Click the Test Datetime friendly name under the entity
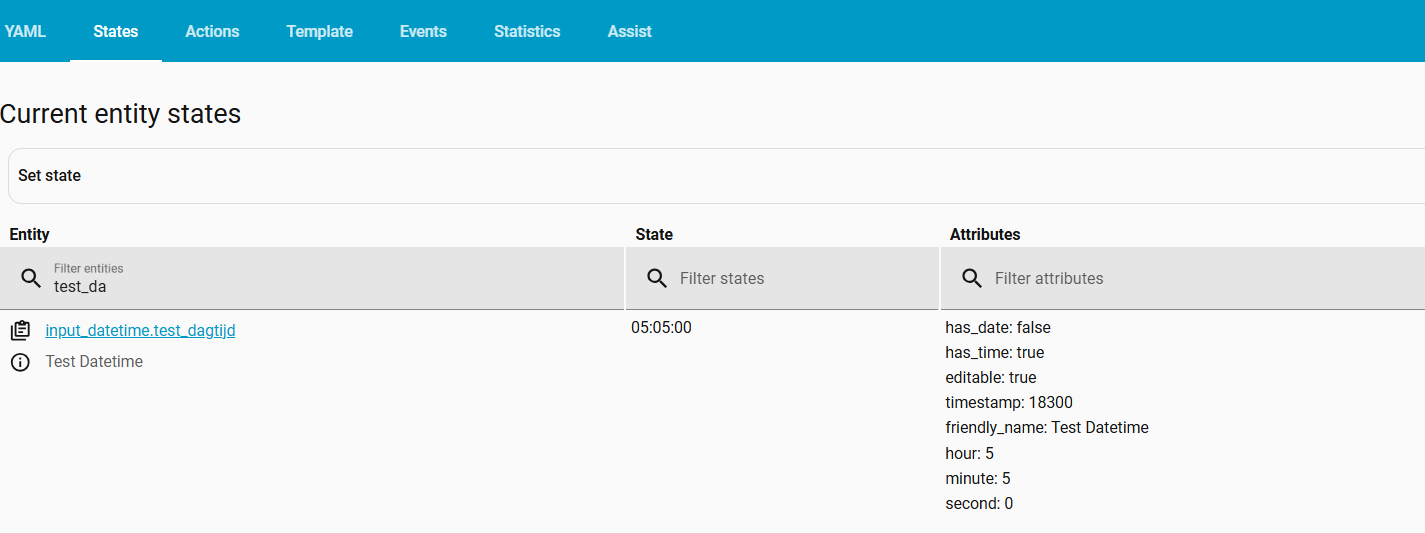Image resolution: width=1425 pixels, height=533 pixels. click(x=94, y=362)
